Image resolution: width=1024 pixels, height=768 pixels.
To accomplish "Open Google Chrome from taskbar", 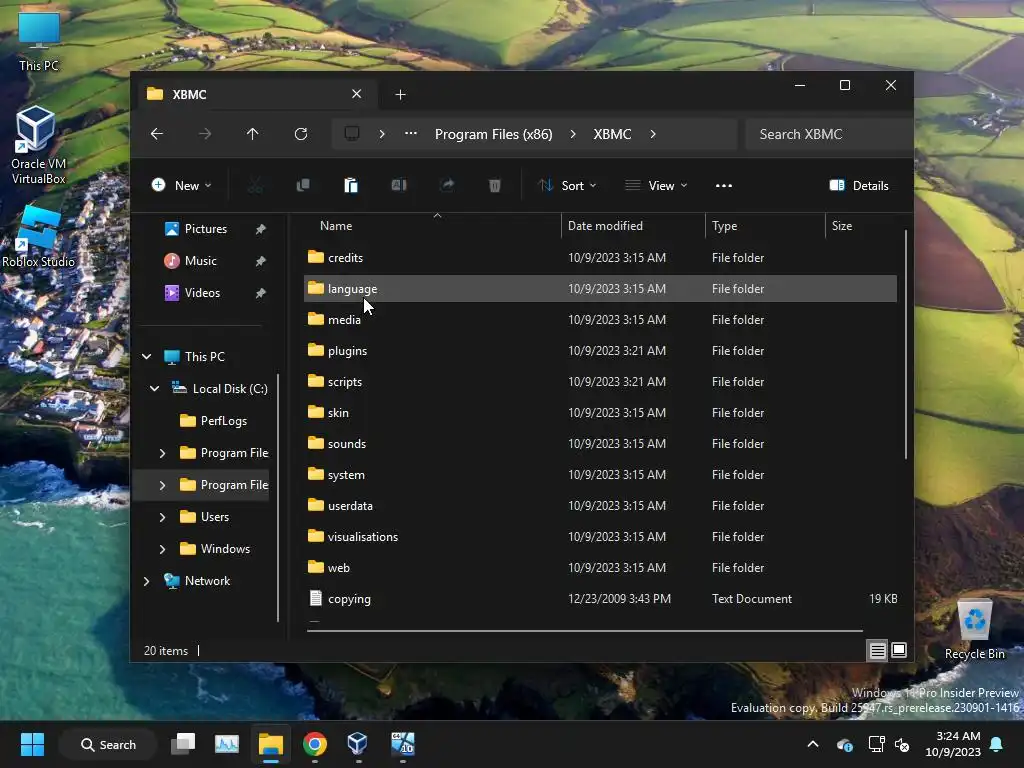I will (x=315, y=744).
